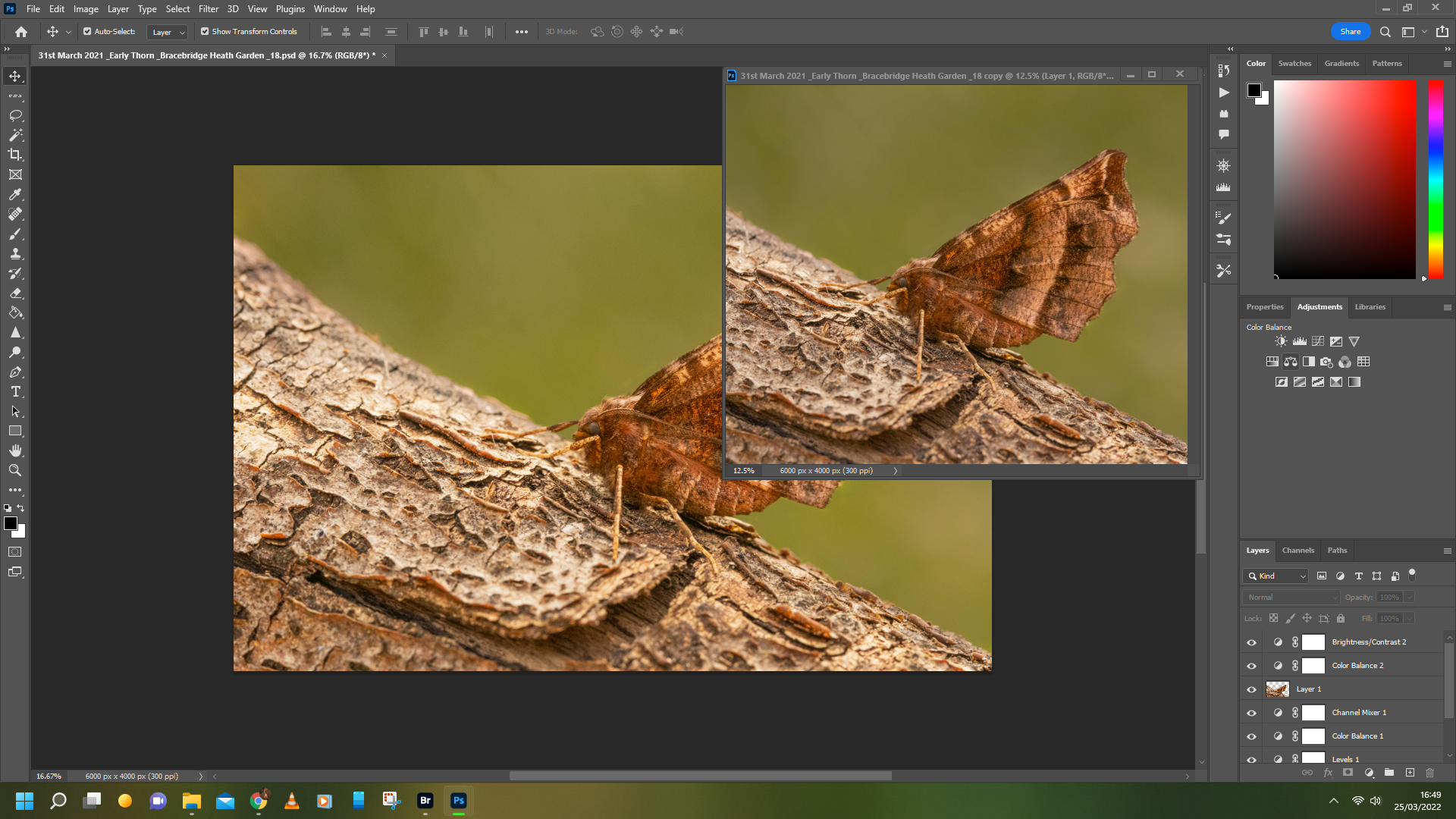This screenshot has height=819, width=1456.
Task: Select the Magic Wand tool
Action: click(x=15, y=135)
